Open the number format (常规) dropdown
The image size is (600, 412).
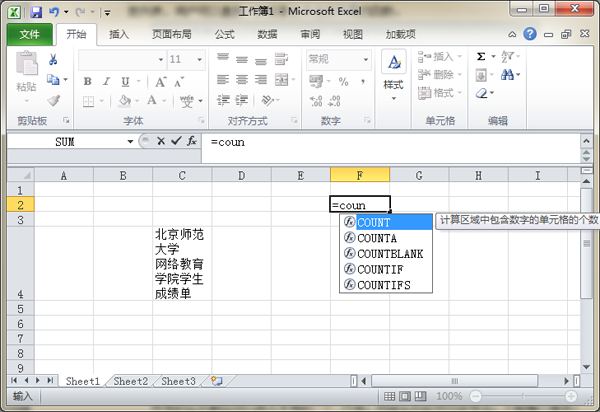(x=366, y=59)
